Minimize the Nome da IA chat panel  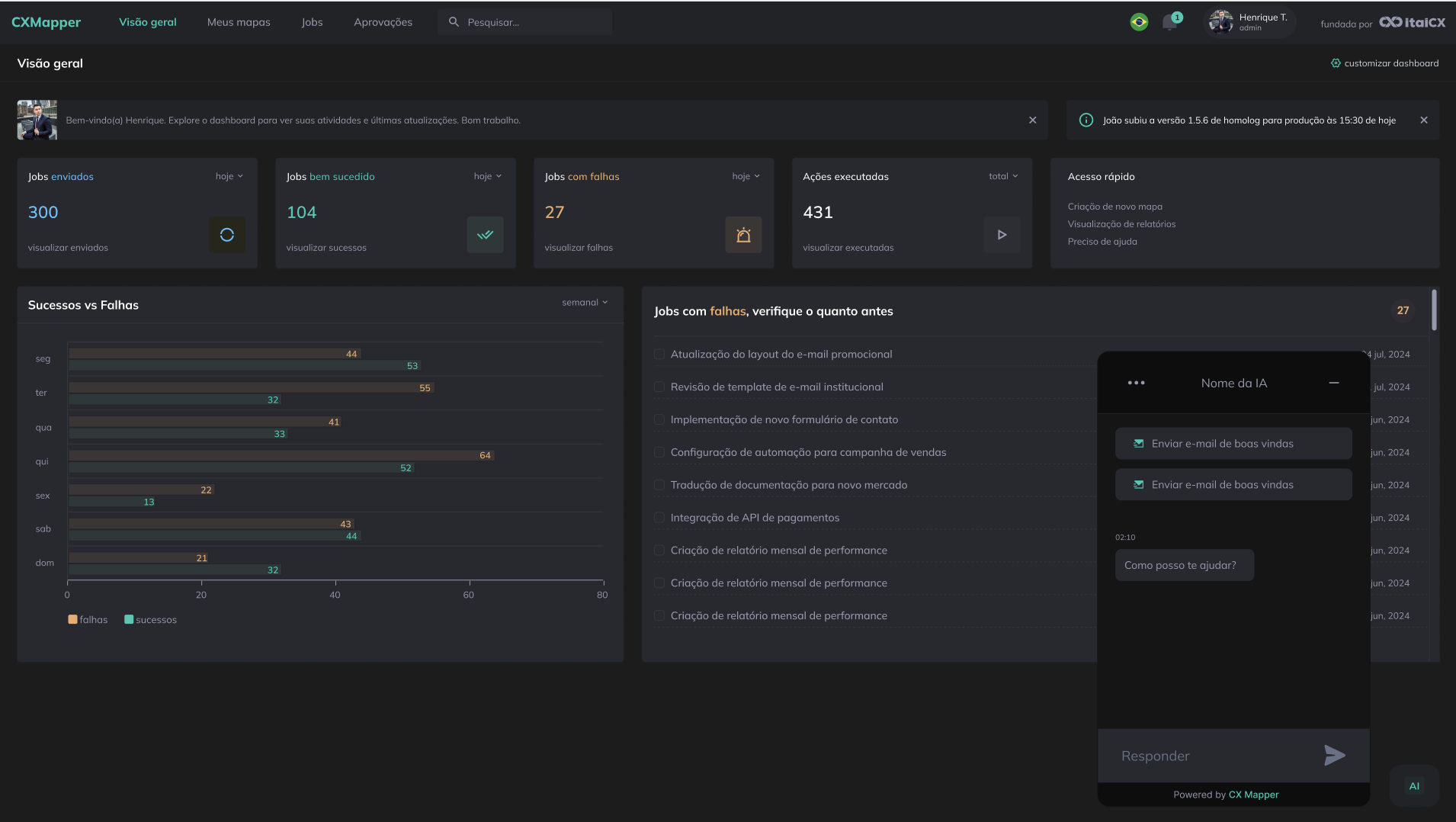[x=1334, y=383]
